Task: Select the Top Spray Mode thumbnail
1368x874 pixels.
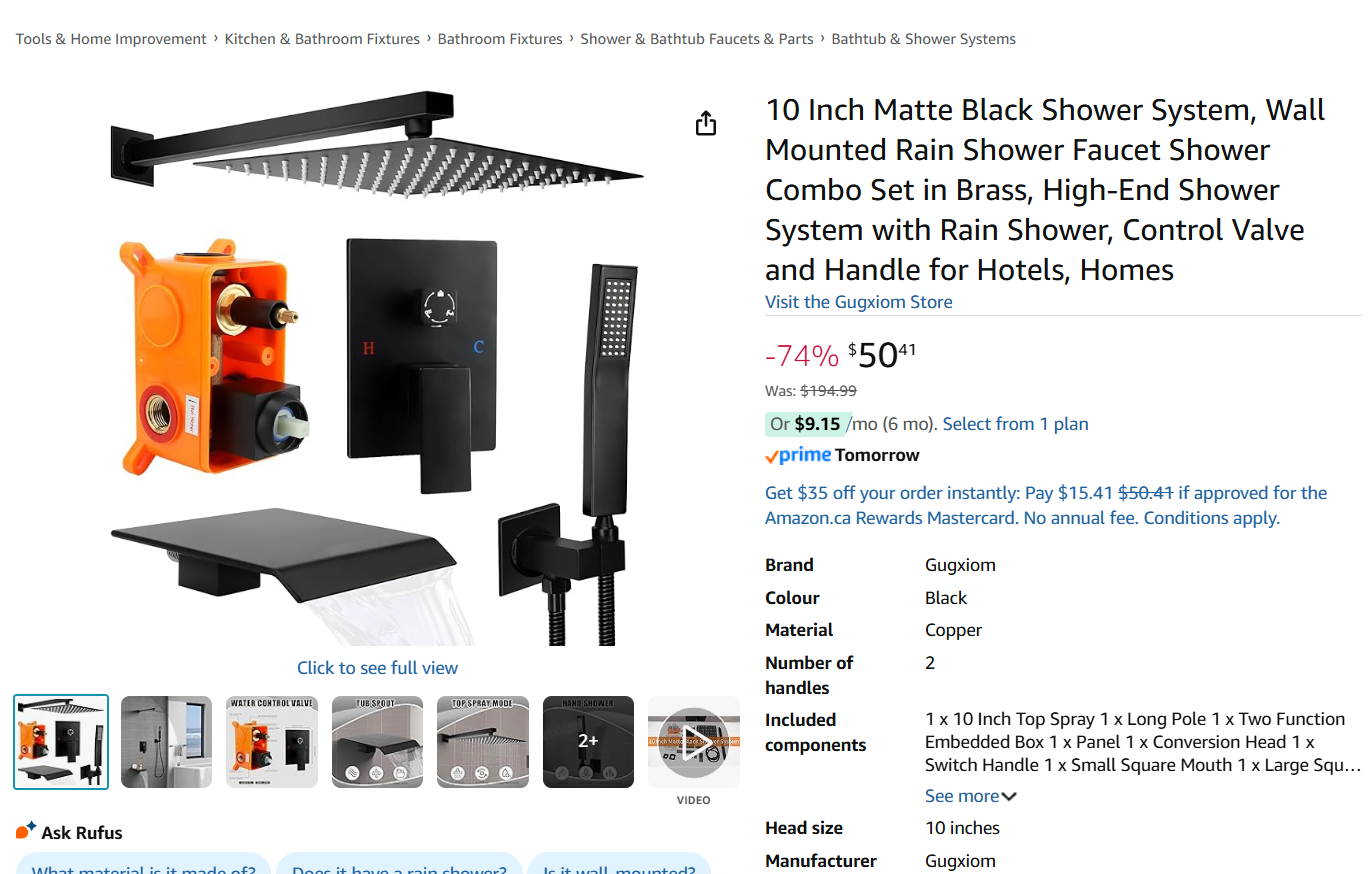Action: pyautogui.click(x=483, y=742)
